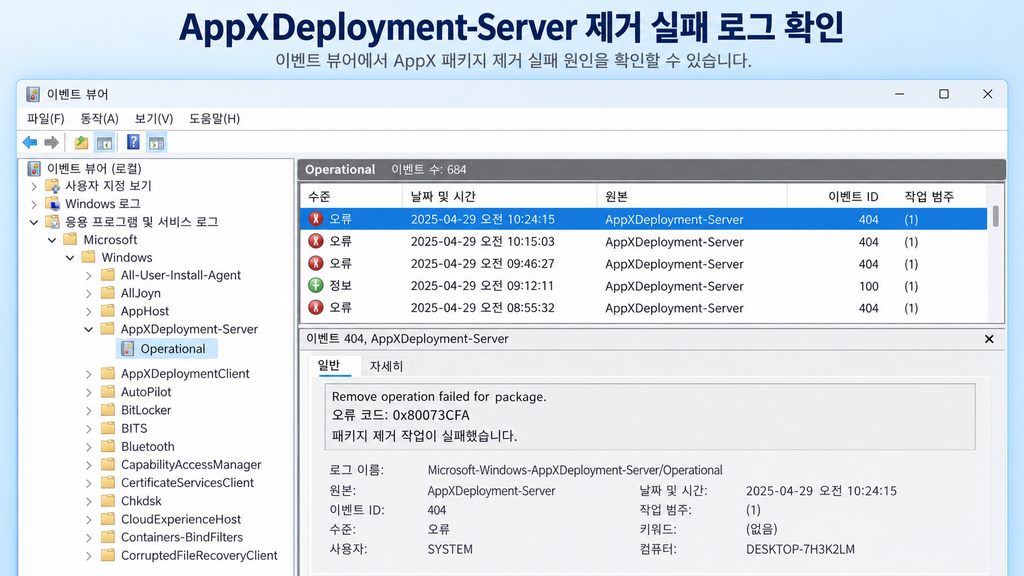Open the blue Help toolbar icon
The width and height of the screenshot is (1024, 576).
click(133, 142)
